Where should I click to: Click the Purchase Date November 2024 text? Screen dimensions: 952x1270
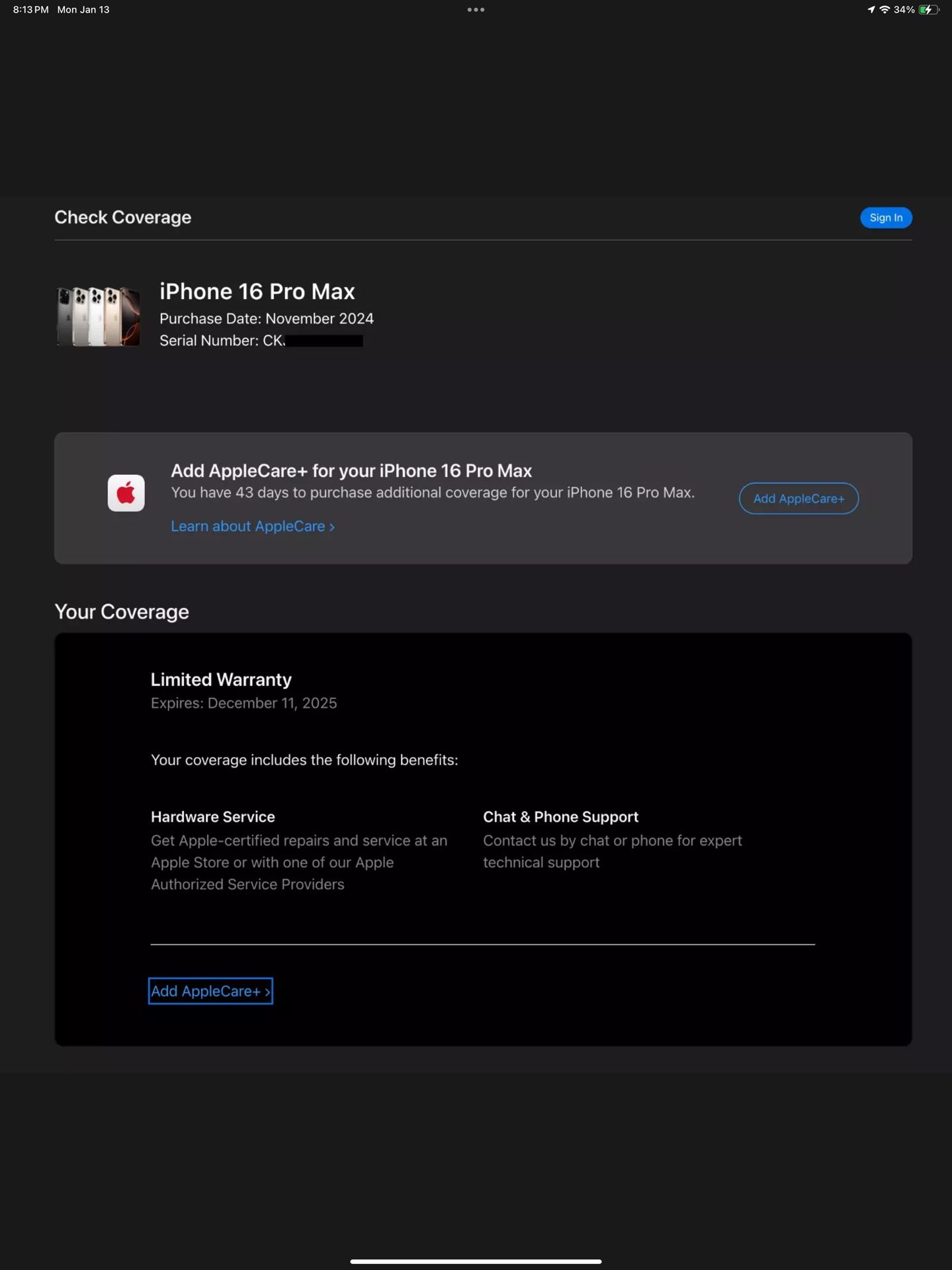point(266,319)
